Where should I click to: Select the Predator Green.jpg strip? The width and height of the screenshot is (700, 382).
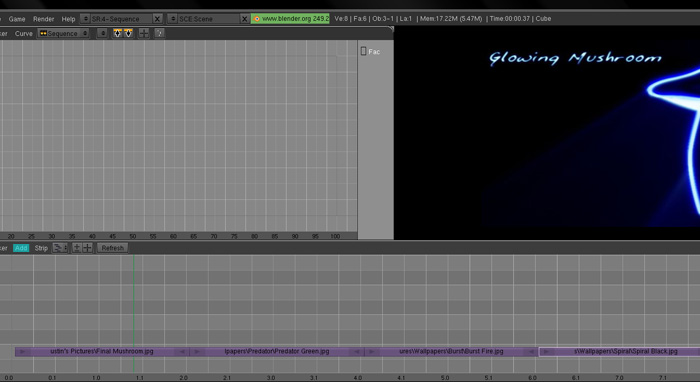277,352
